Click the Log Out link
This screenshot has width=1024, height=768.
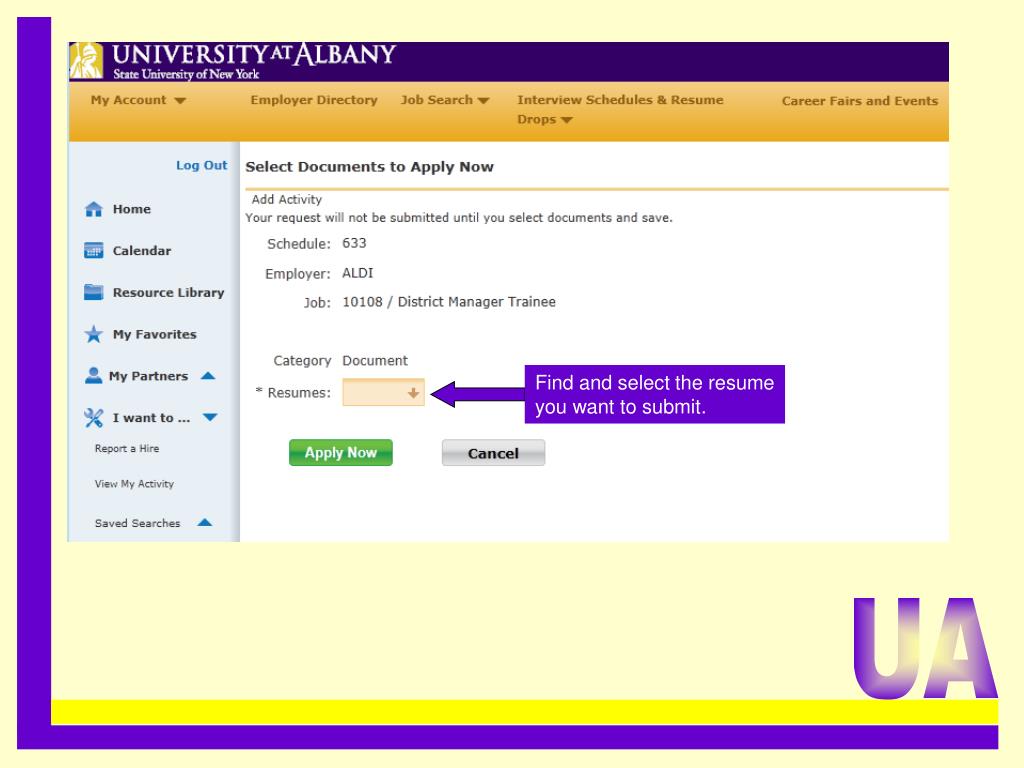pyautogui.click(x=201, y=165)
